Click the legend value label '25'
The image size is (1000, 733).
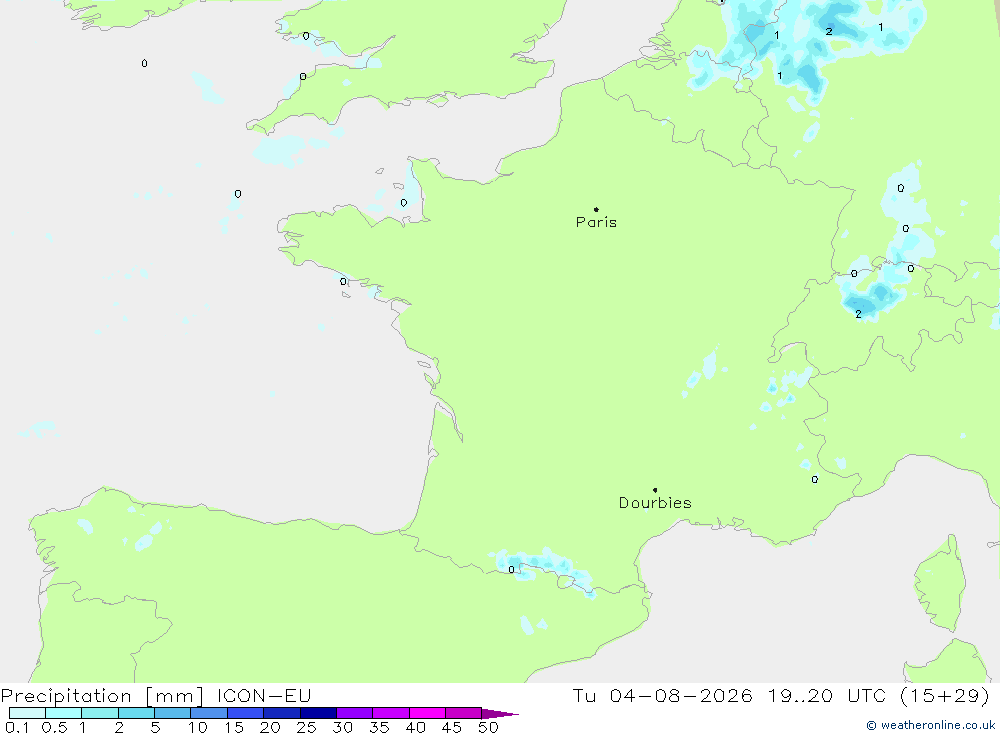(x=306, y=727)
